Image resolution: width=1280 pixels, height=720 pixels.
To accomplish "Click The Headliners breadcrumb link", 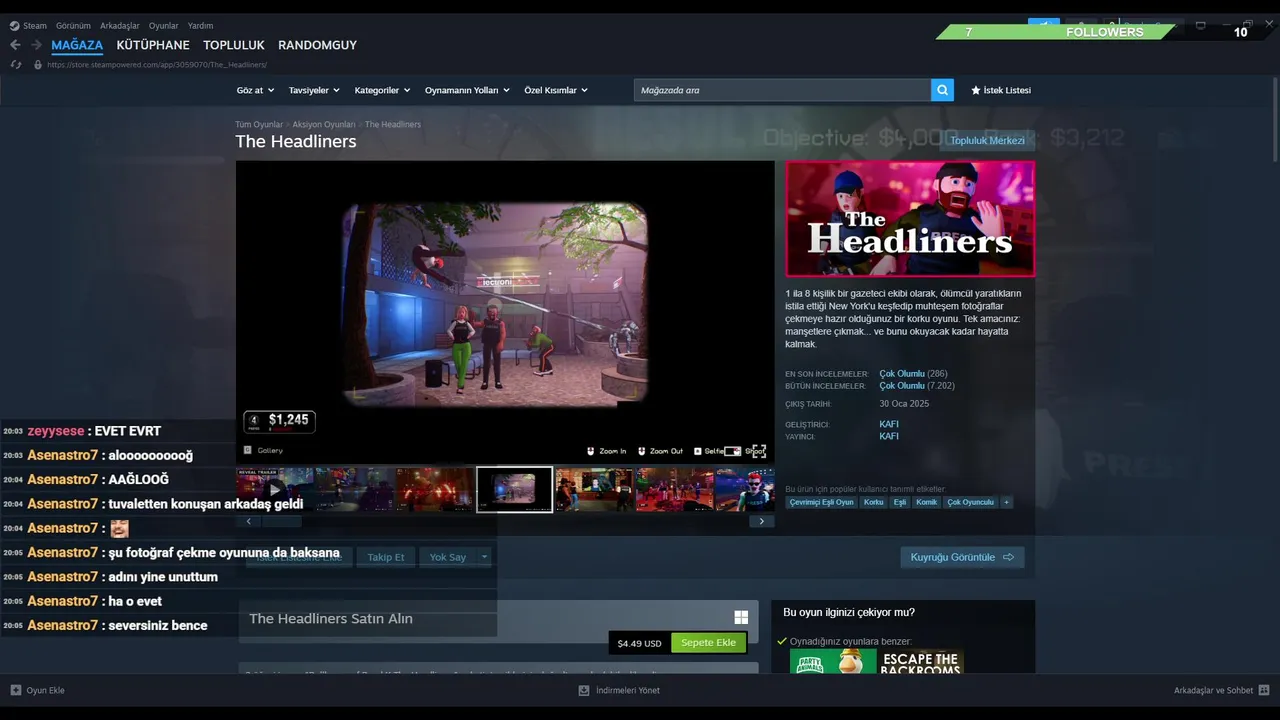I will coord(393,125).
